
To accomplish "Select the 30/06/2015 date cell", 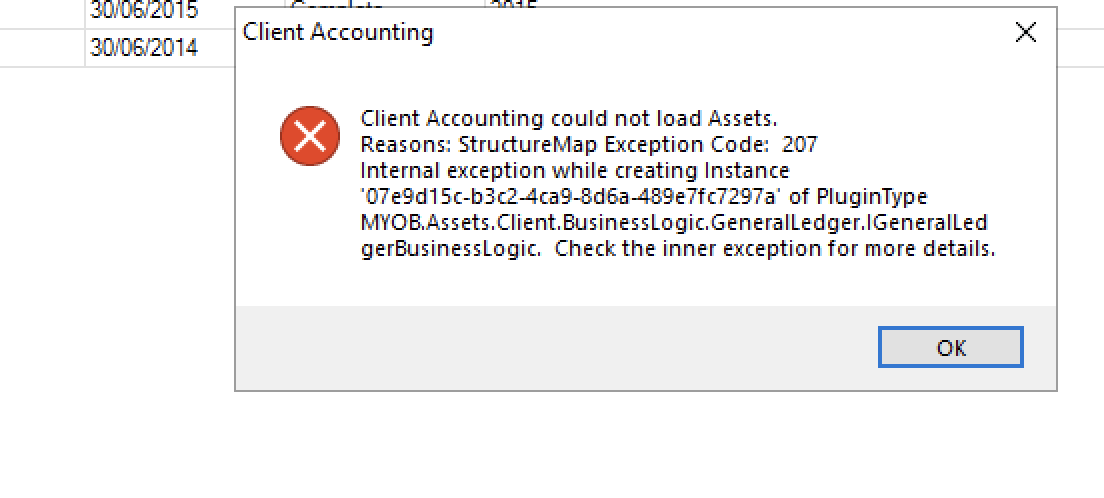I will point(144,12).
